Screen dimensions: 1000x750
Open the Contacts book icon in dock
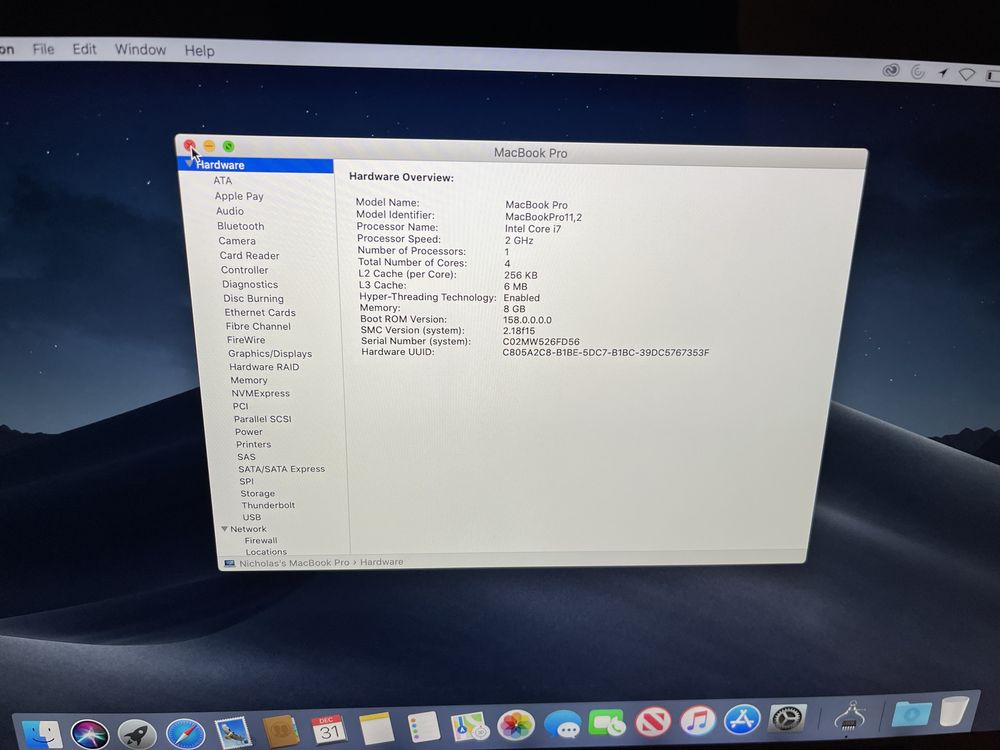281,732
